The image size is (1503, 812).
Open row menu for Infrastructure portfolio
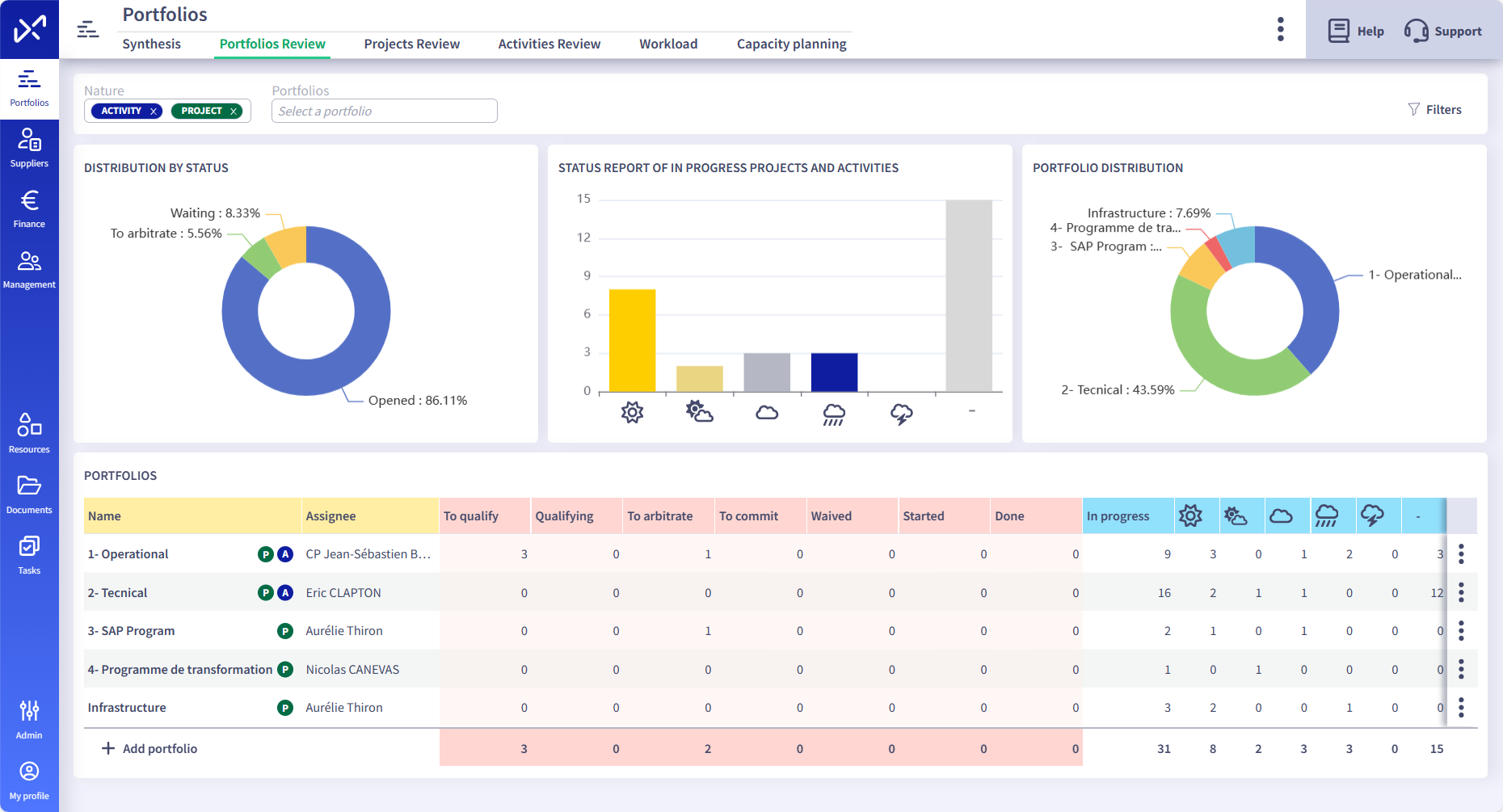(1461, 708)
